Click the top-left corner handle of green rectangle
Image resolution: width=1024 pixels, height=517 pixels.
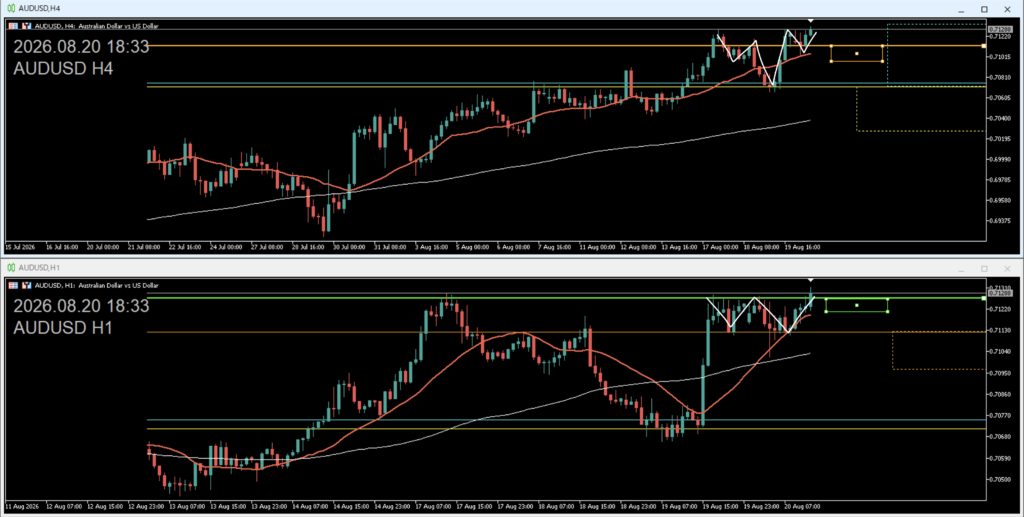tap(826, 299)
